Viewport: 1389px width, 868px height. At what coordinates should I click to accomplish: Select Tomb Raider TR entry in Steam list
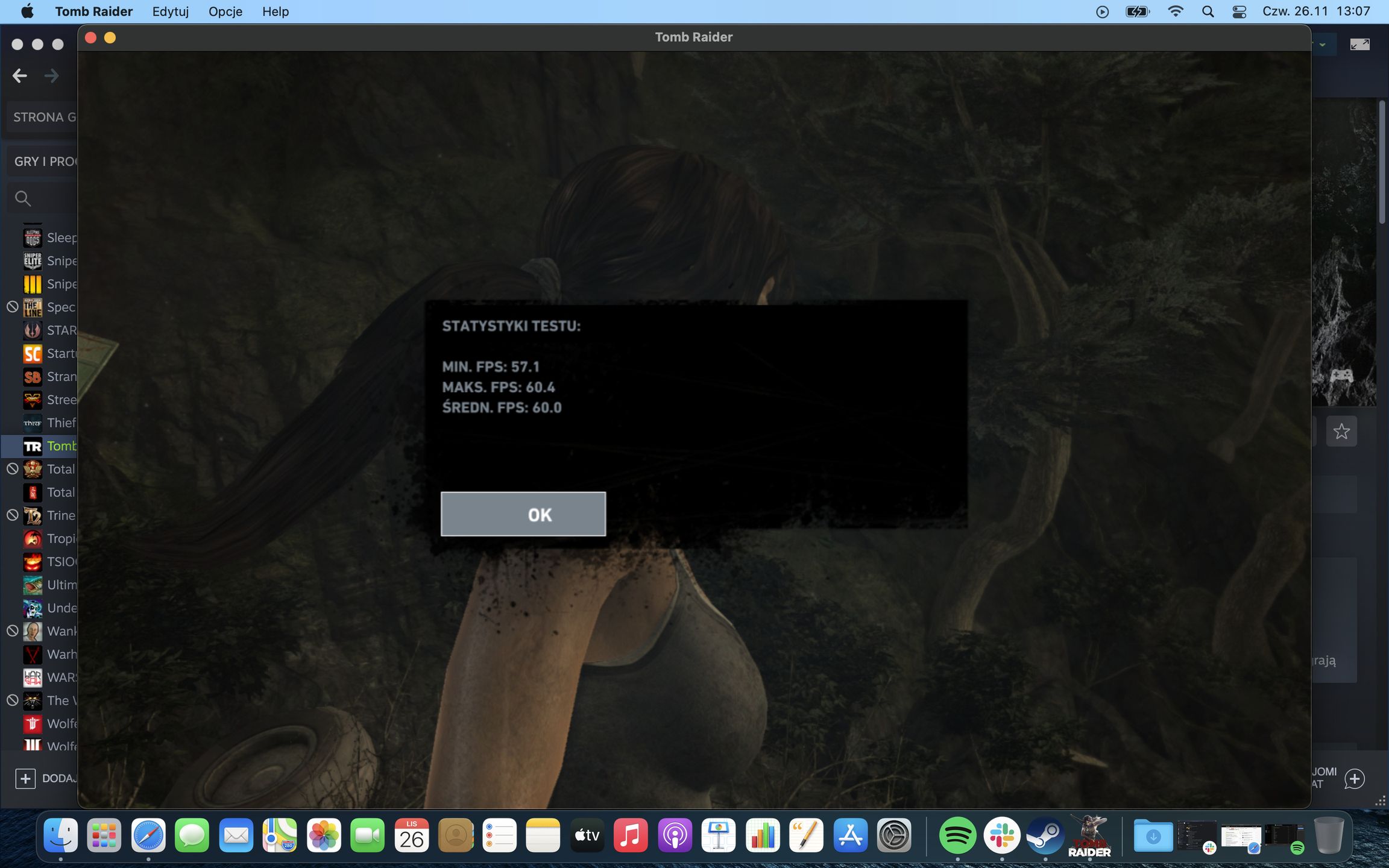pyautogui.click(x=39, y=446)
